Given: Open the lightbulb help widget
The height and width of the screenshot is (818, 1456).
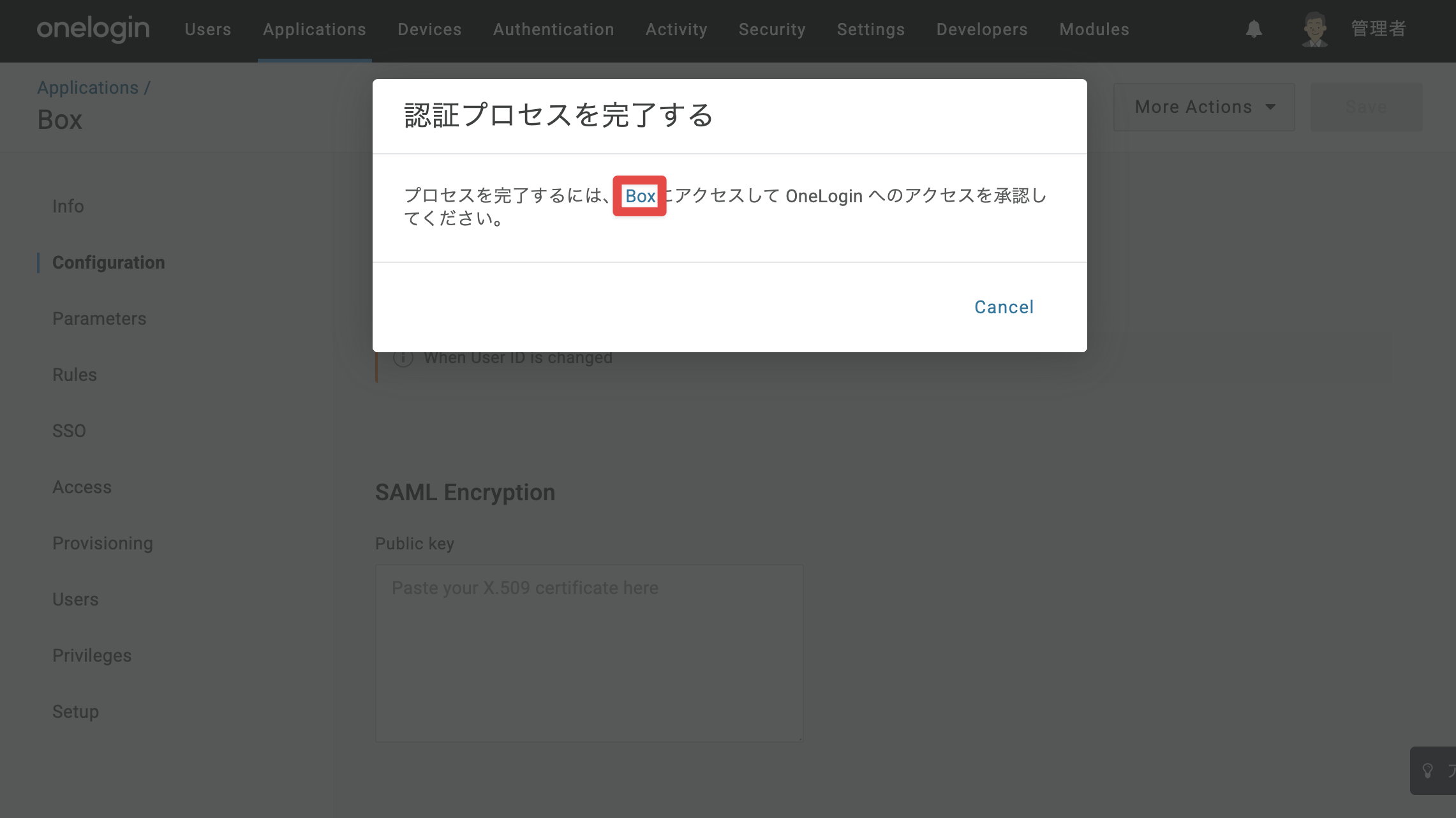Looking at the screenshot, I should (1433, 770).
